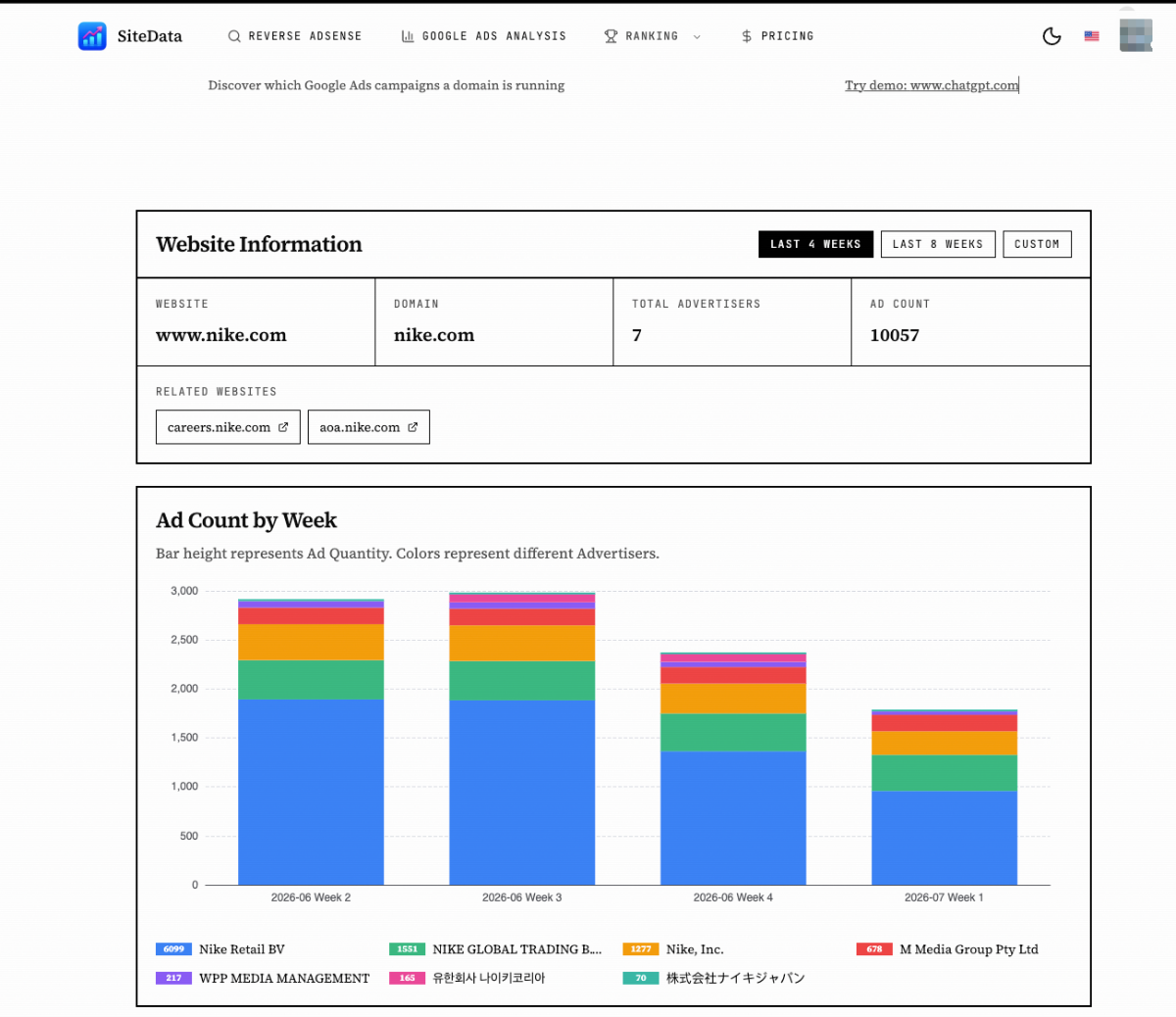The image size is (1176, 1017).
Task: Toggle the teal 70 legend swatch
Action: click(641, 978)
